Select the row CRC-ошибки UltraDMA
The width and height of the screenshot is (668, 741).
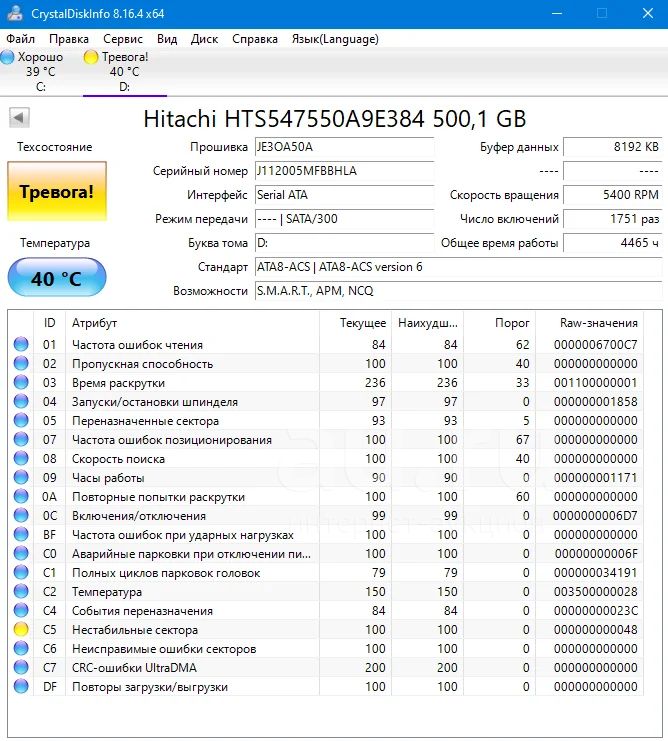tap(326, 667)
